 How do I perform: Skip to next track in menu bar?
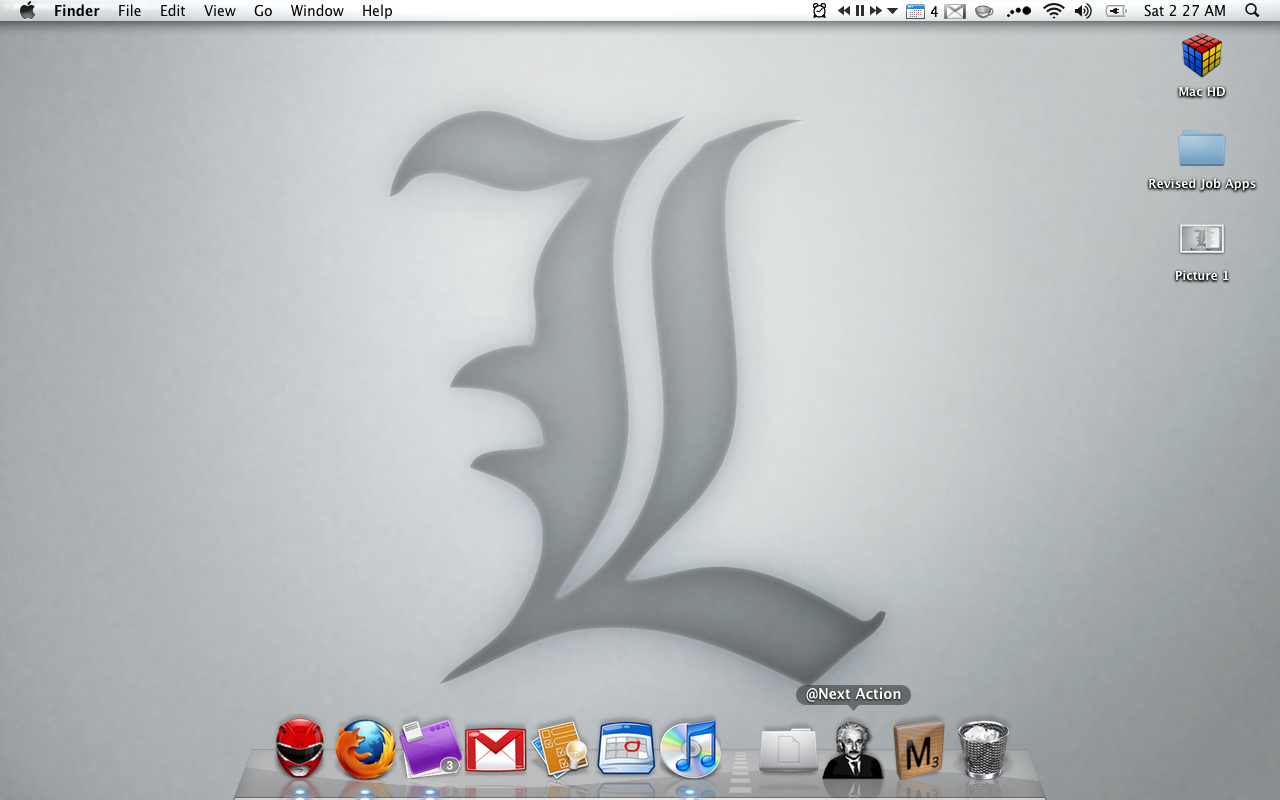pyautogui.click(x=876, y=11)
